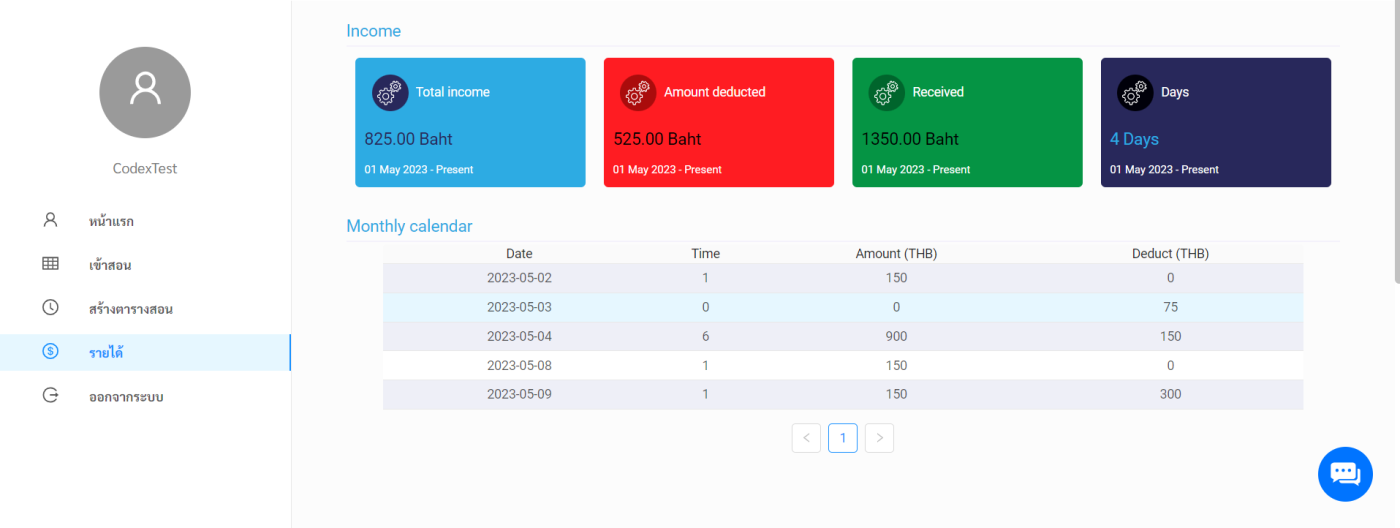Click the dollar icon beside รายได้

[x=50, y=351]
